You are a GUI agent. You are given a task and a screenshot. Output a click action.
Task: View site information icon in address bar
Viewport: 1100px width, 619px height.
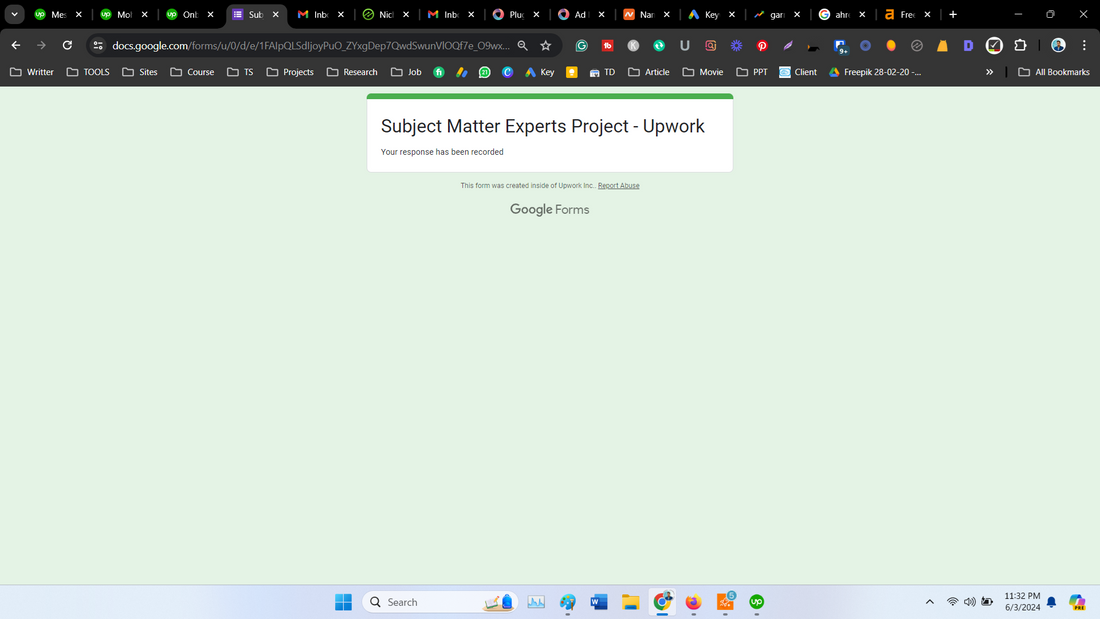tap(98, 46)
